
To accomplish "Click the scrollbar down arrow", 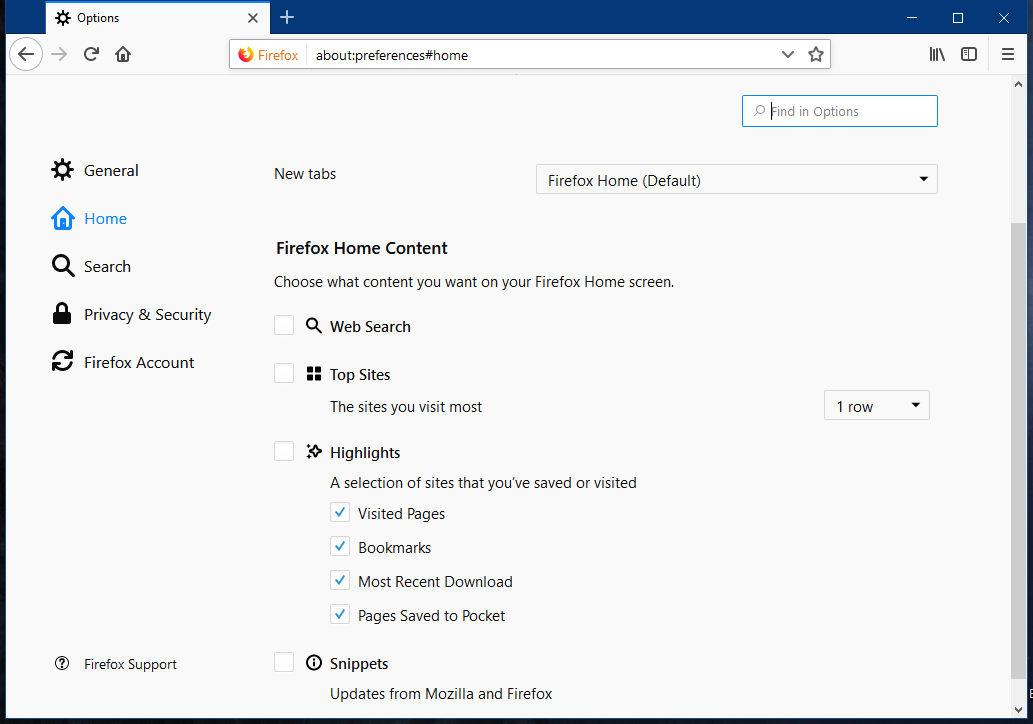I will tap(1019, 710).
